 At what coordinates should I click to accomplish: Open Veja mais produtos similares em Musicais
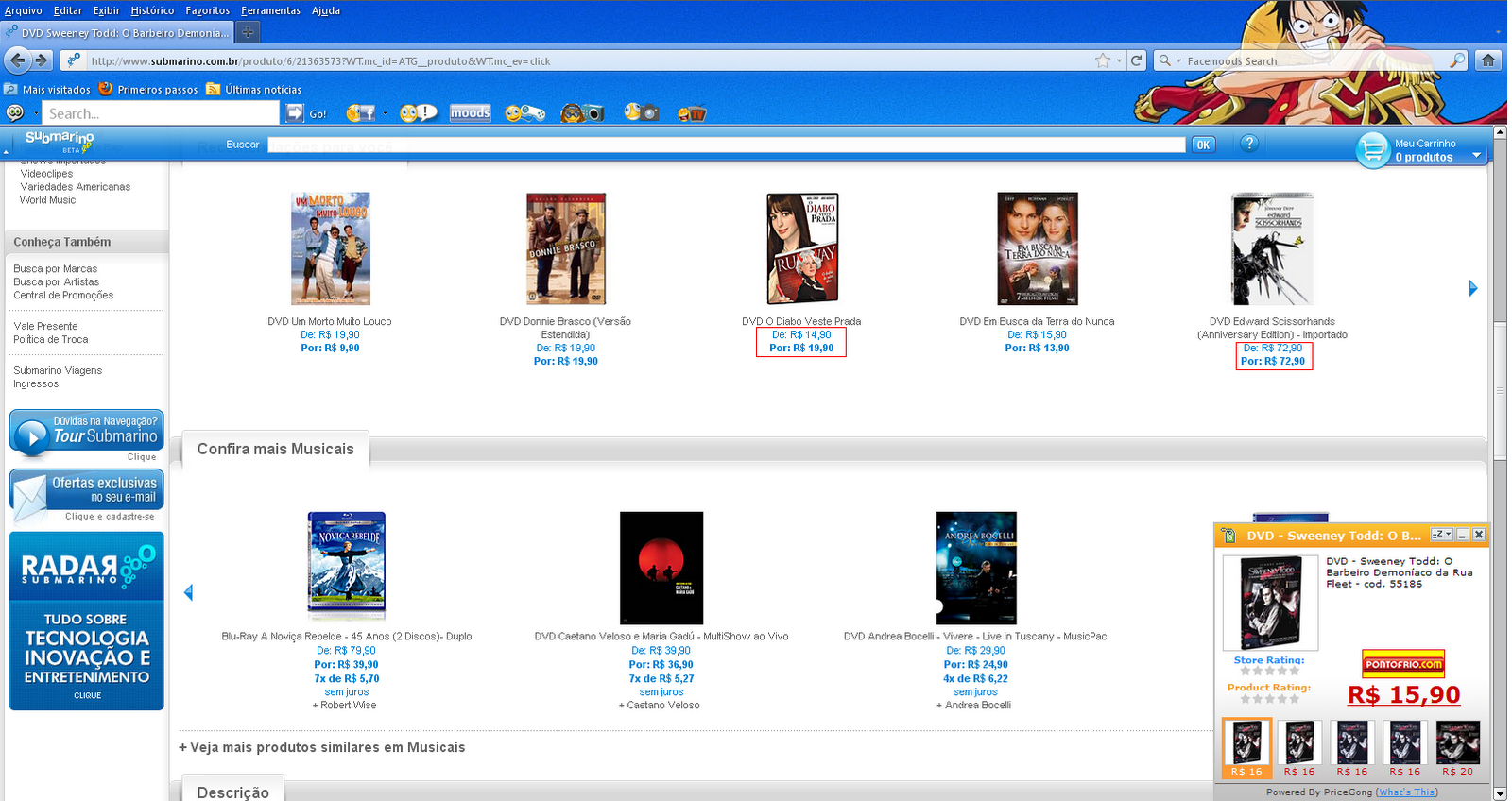[321, 747]
